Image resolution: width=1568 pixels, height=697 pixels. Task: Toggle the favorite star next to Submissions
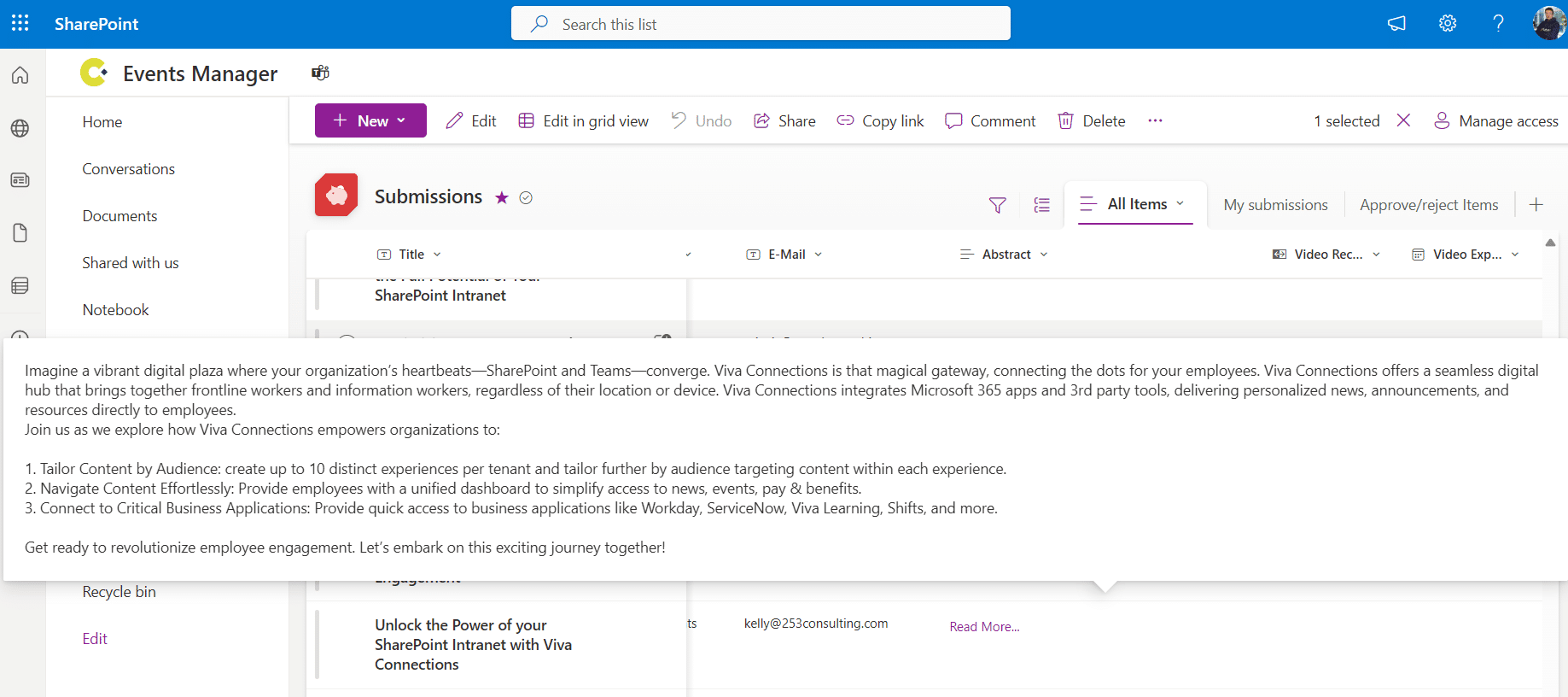(x=502, y=198)
